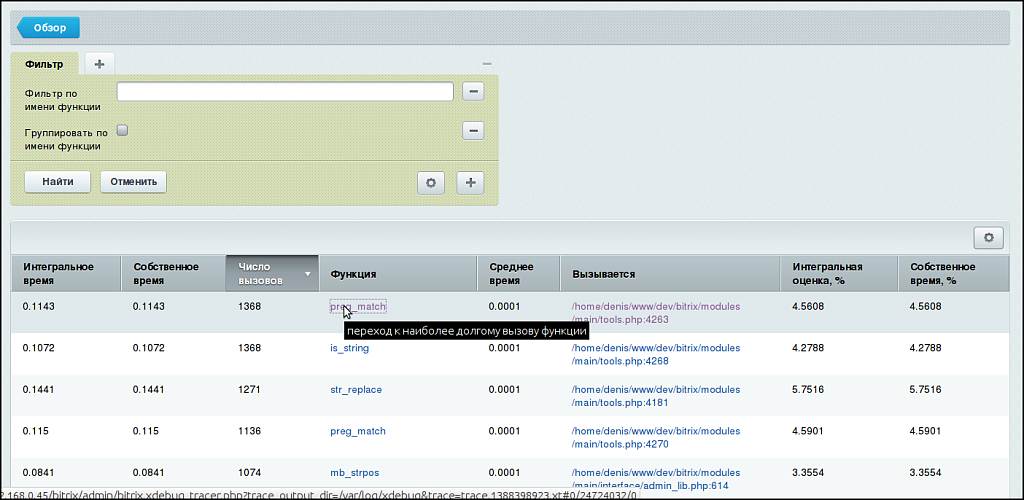Remove the group-by-function filter row with minus
Screen dimensions: 1024x500
tap(473, 131)
